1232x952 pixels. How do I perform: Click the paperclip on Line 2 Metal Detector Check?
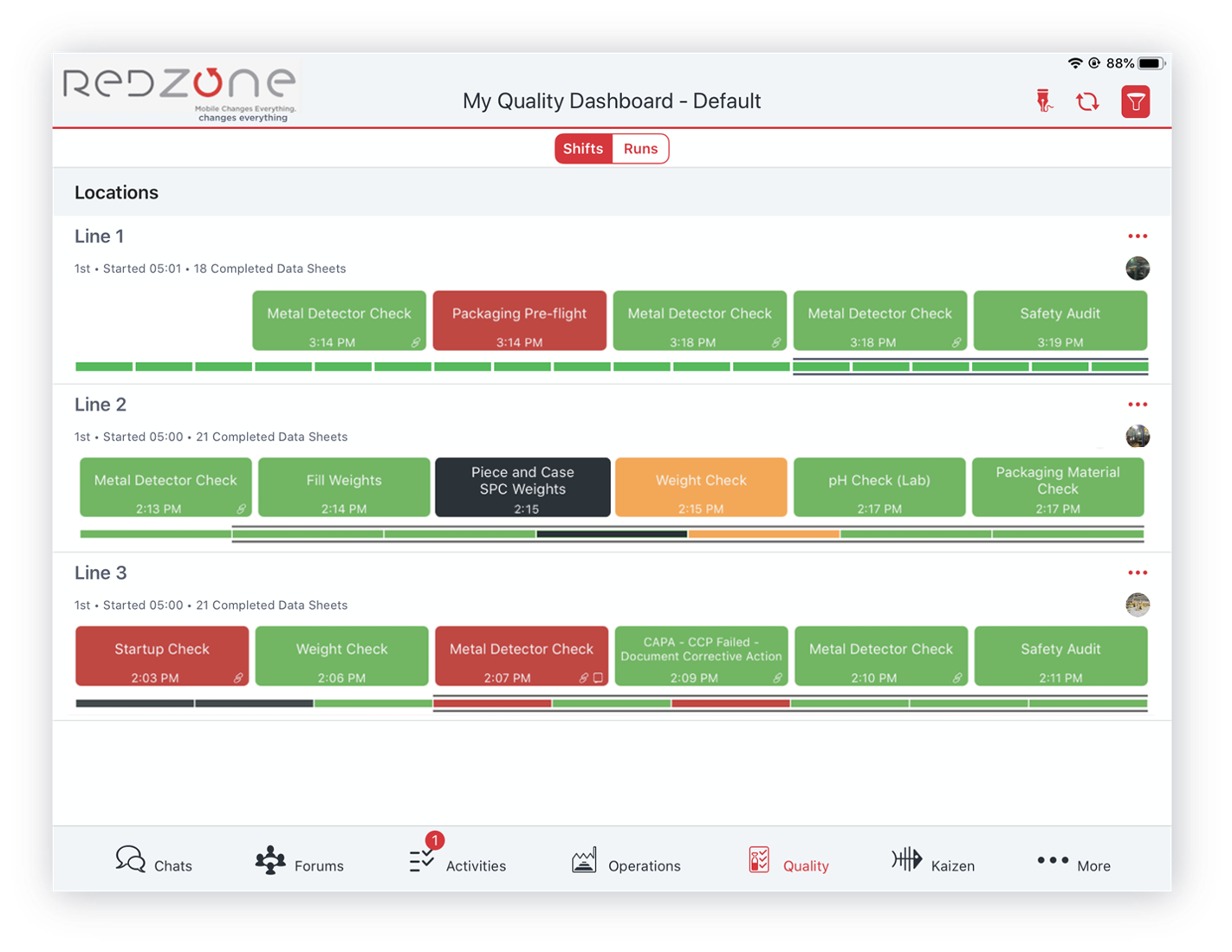pyautogui.click(x=240, y=510)
